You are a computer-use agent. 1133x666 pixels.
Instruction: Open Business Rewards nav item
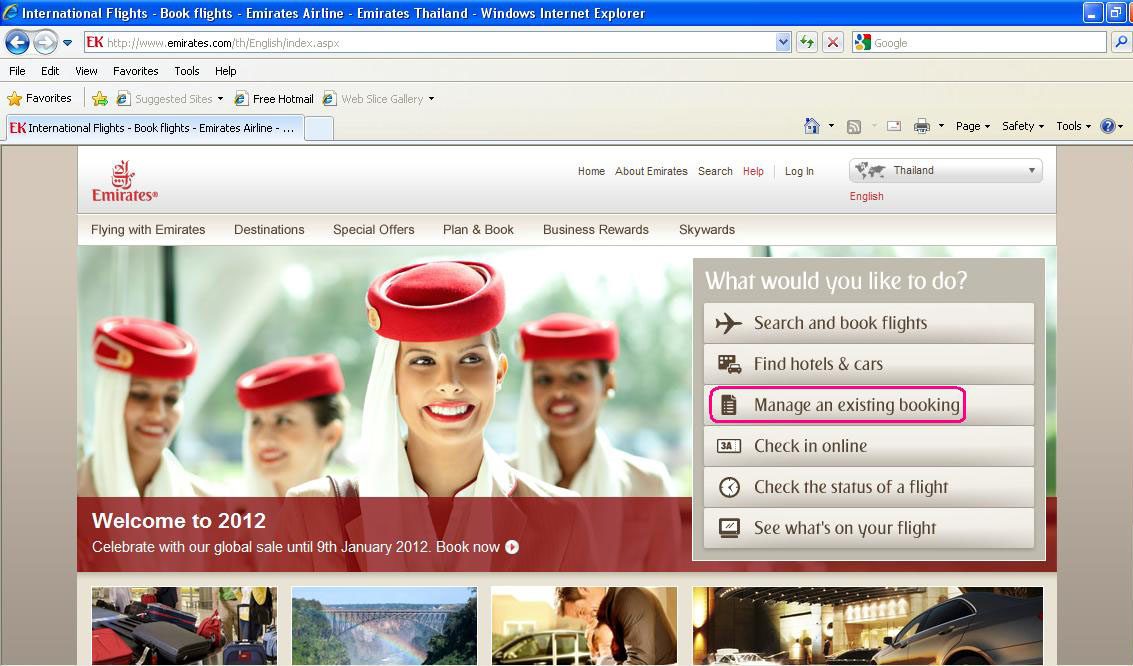(x=596, y=230)
